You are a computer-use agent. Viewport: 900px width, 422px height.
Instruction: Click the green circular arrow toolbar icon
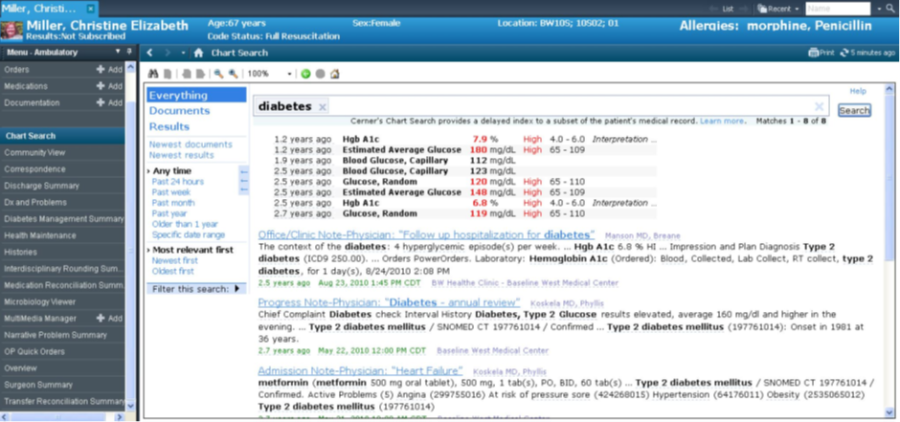[x=305, y=74]
